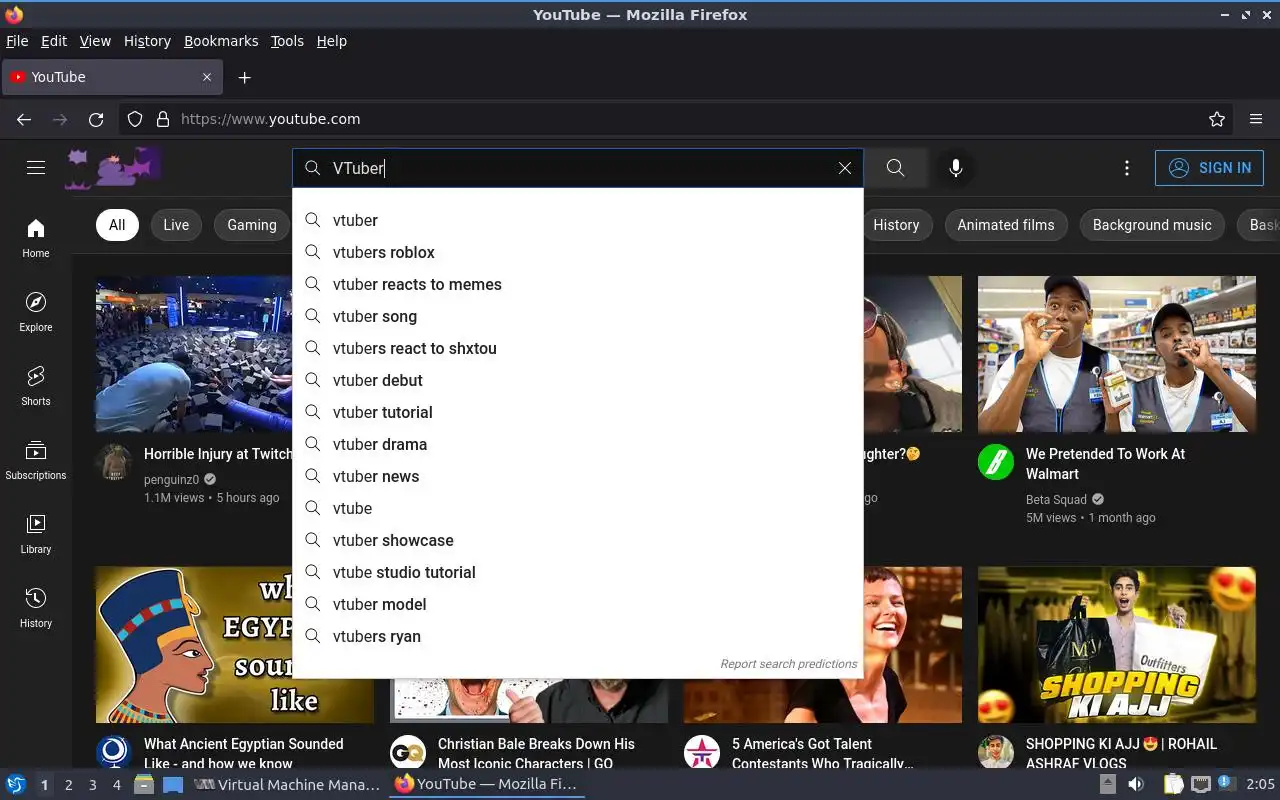Choose the 'vtuber model' suggestion
The image size is (1280, 800).
[x=578, y=604]
